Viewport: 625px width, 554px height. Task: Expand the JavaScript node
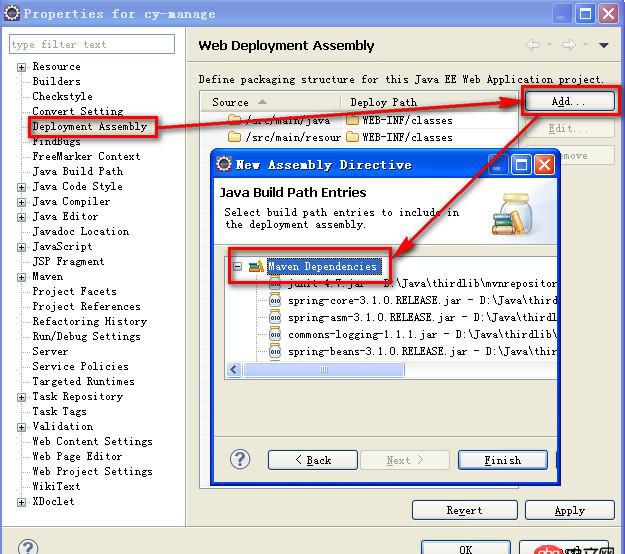(22, 247)
